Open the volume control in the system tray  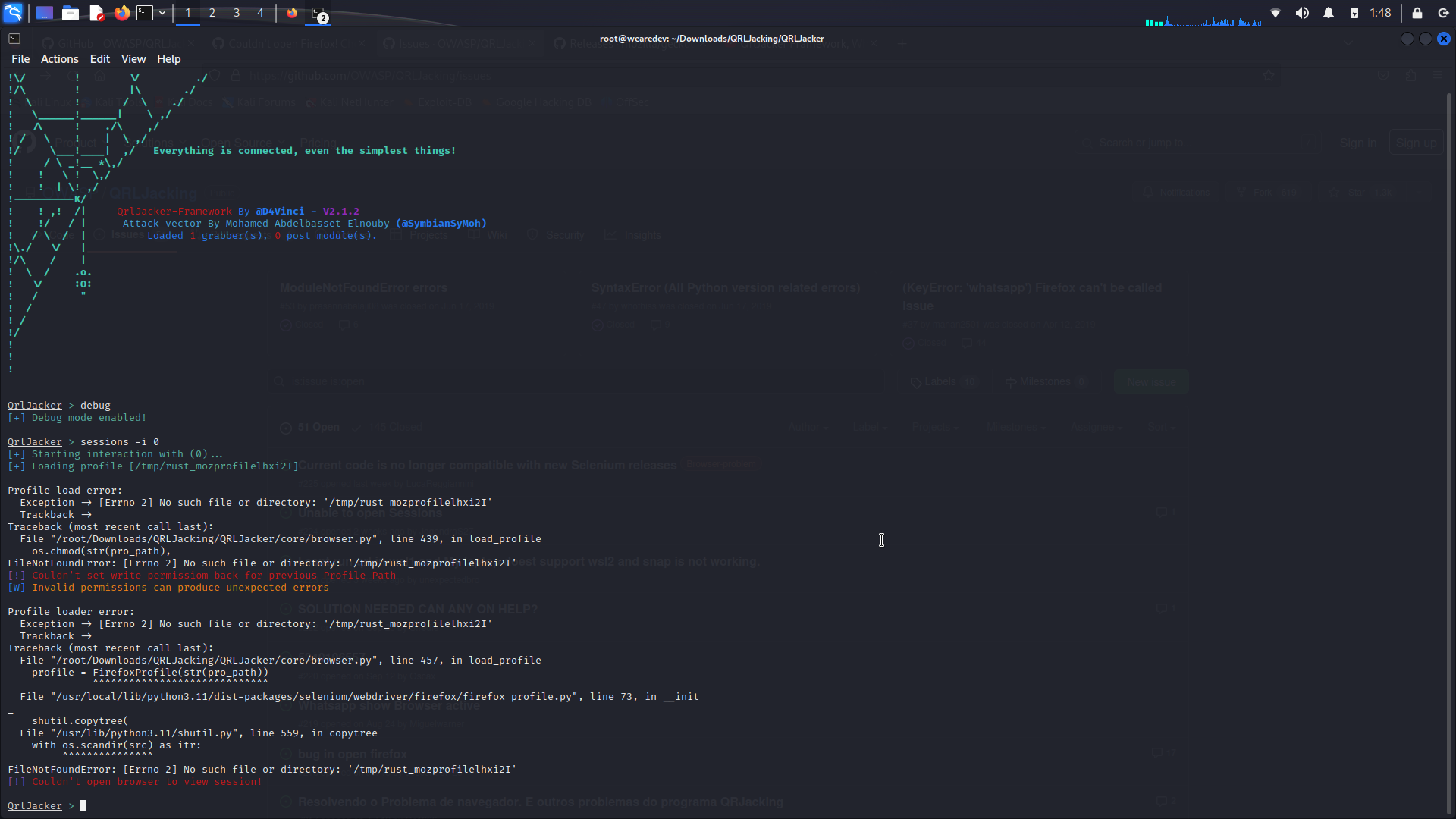(1302, 12)
